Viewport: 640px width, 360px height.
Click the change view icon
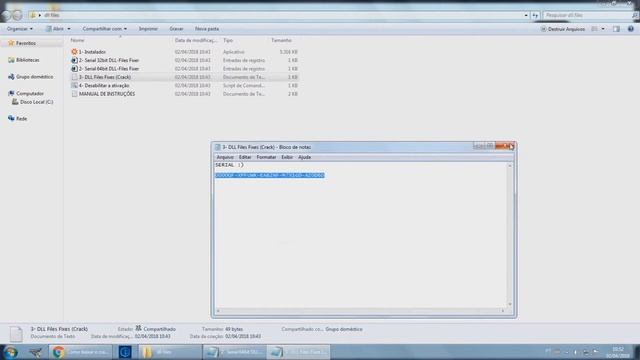[595, 29]
